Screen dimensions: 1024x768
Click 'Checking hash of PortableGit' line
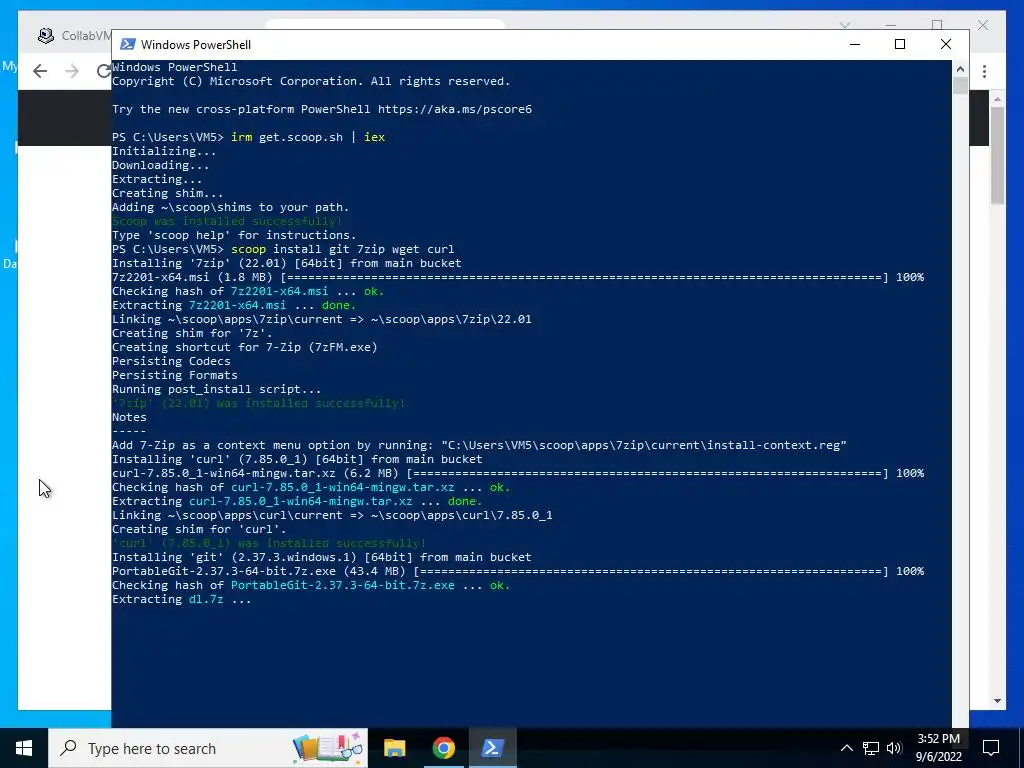[x=311, y=586]
